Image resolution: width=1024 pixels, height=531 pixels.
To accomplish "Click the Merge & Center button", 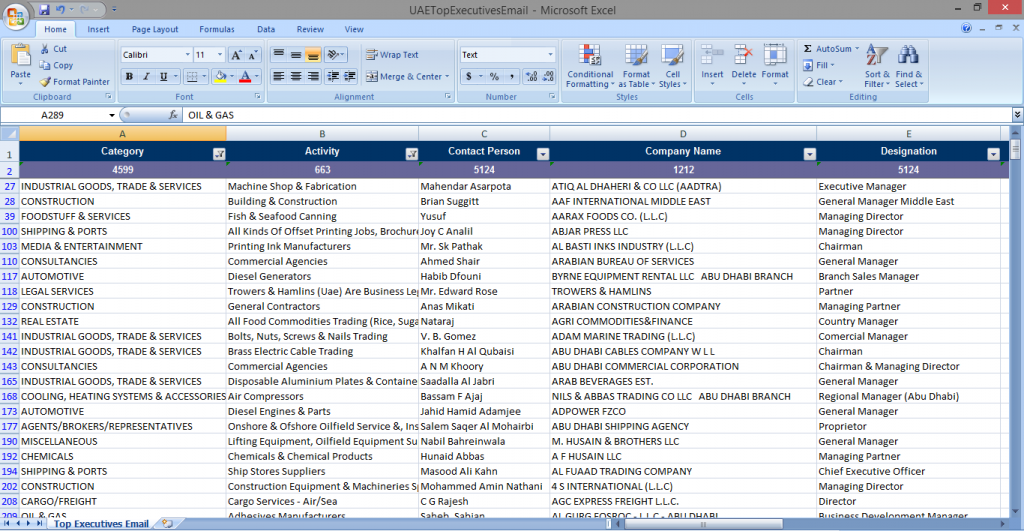I will point(404,77).
